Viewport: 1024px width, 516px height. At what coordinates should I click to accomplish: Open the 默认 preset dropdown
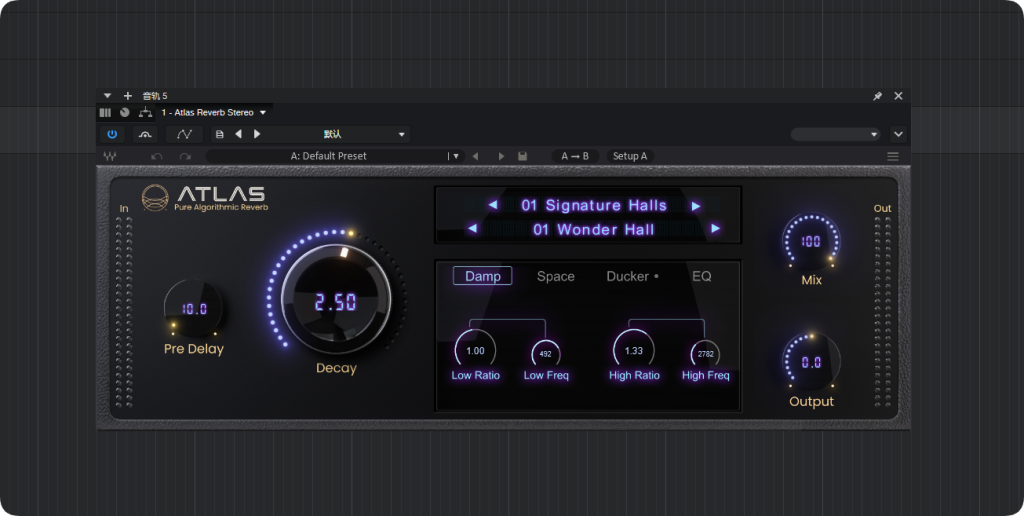click(x=338, y=135)
